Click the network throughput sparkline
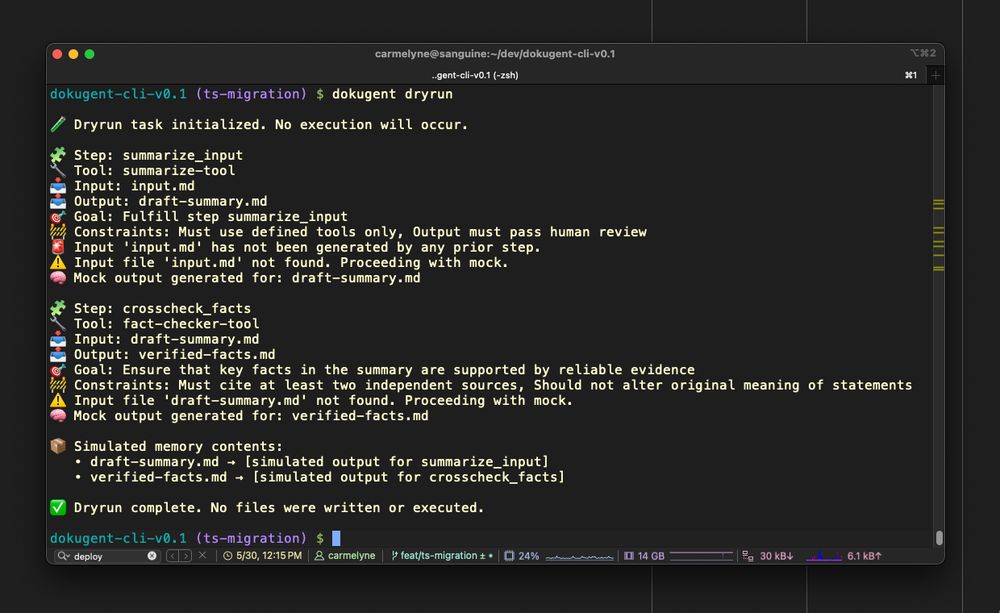This screenshot has width=1000, height=613. pyautogui.click(x=823, y=556)
